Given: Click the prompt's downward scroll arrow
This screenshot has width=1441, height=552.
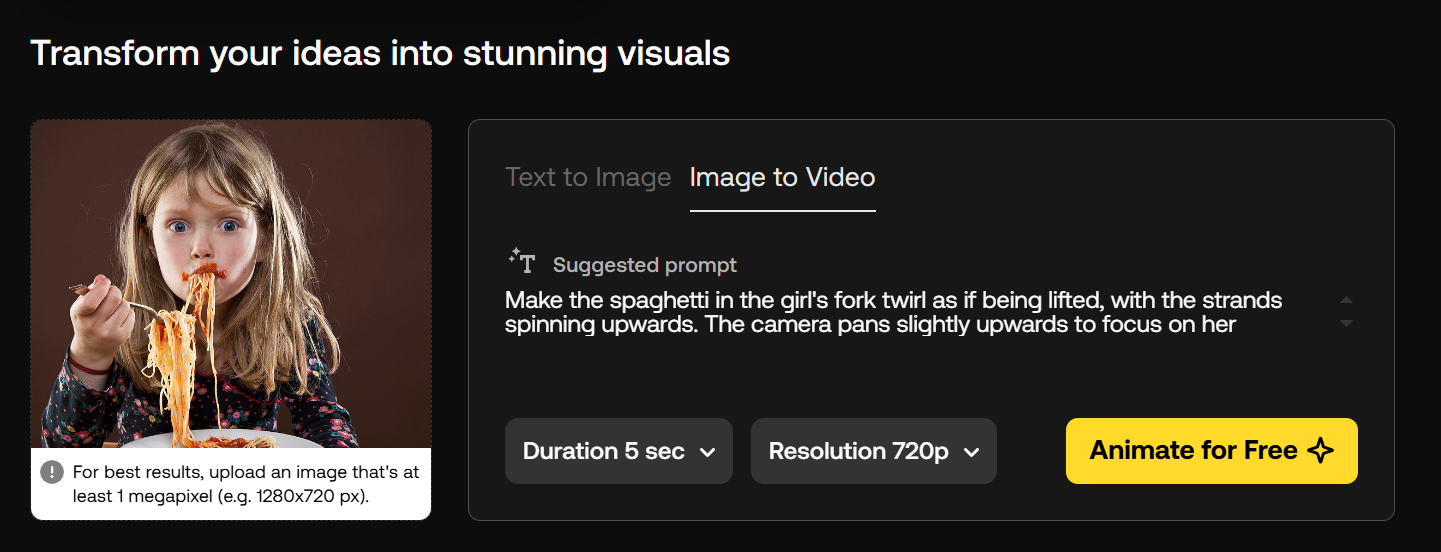Looking at the screenshot, I should [1346, 323].
